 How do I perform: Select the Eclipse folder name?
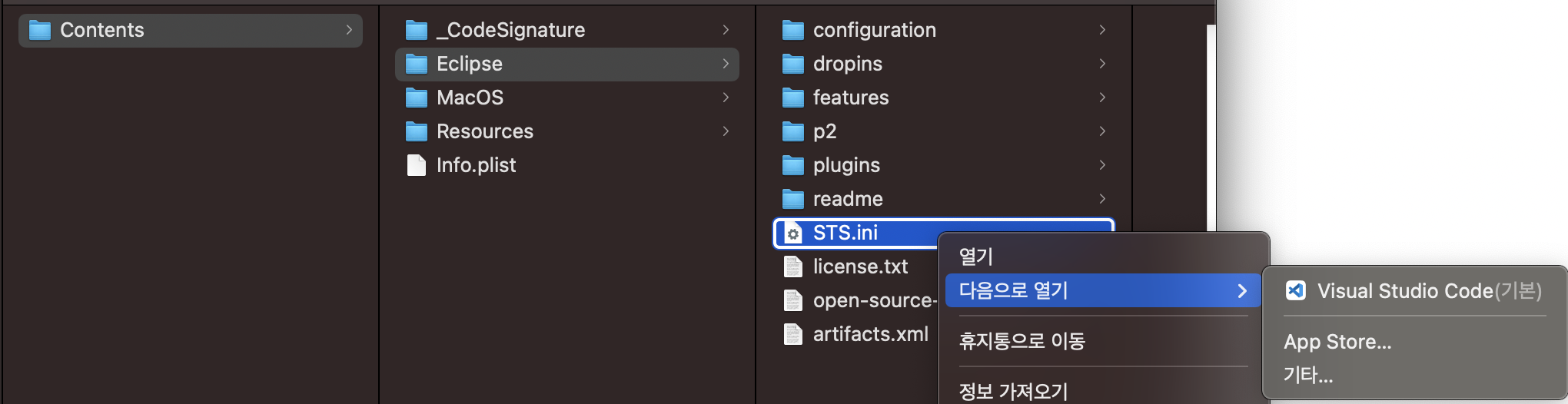coord(470,64)
